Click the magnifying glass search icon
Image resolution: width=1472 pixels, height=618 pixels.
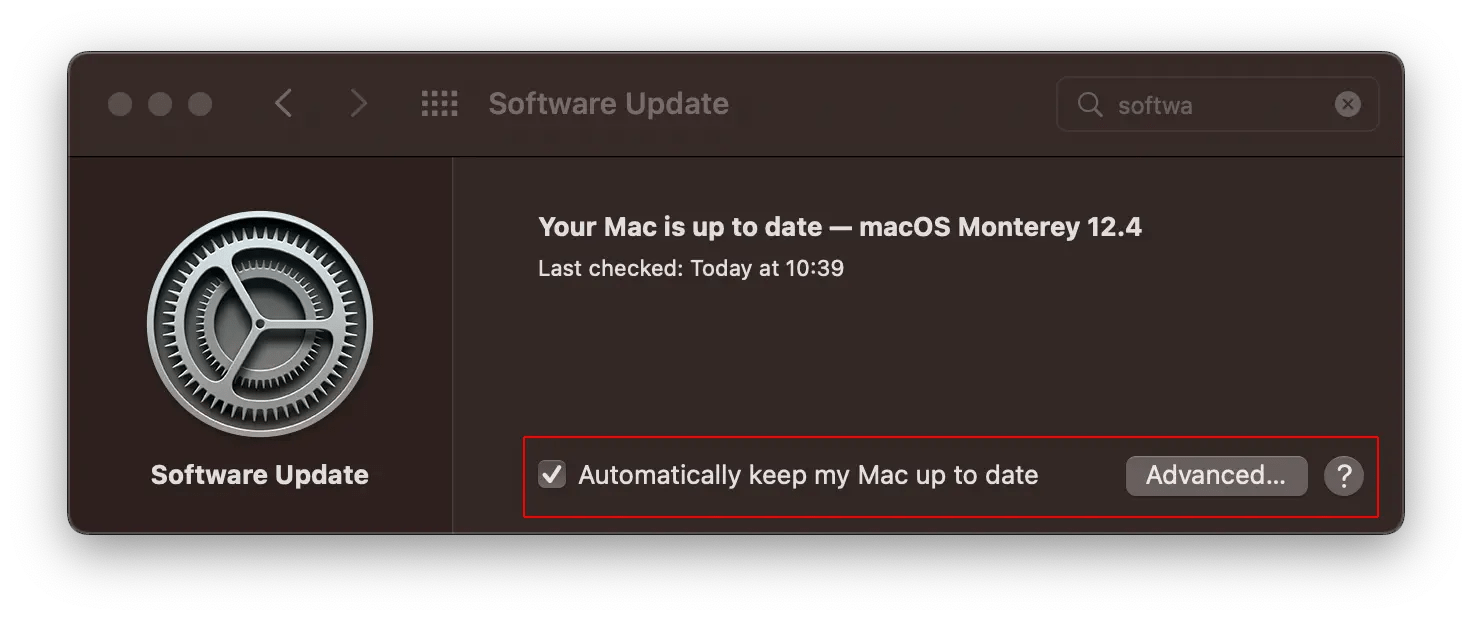[1089, 104]
